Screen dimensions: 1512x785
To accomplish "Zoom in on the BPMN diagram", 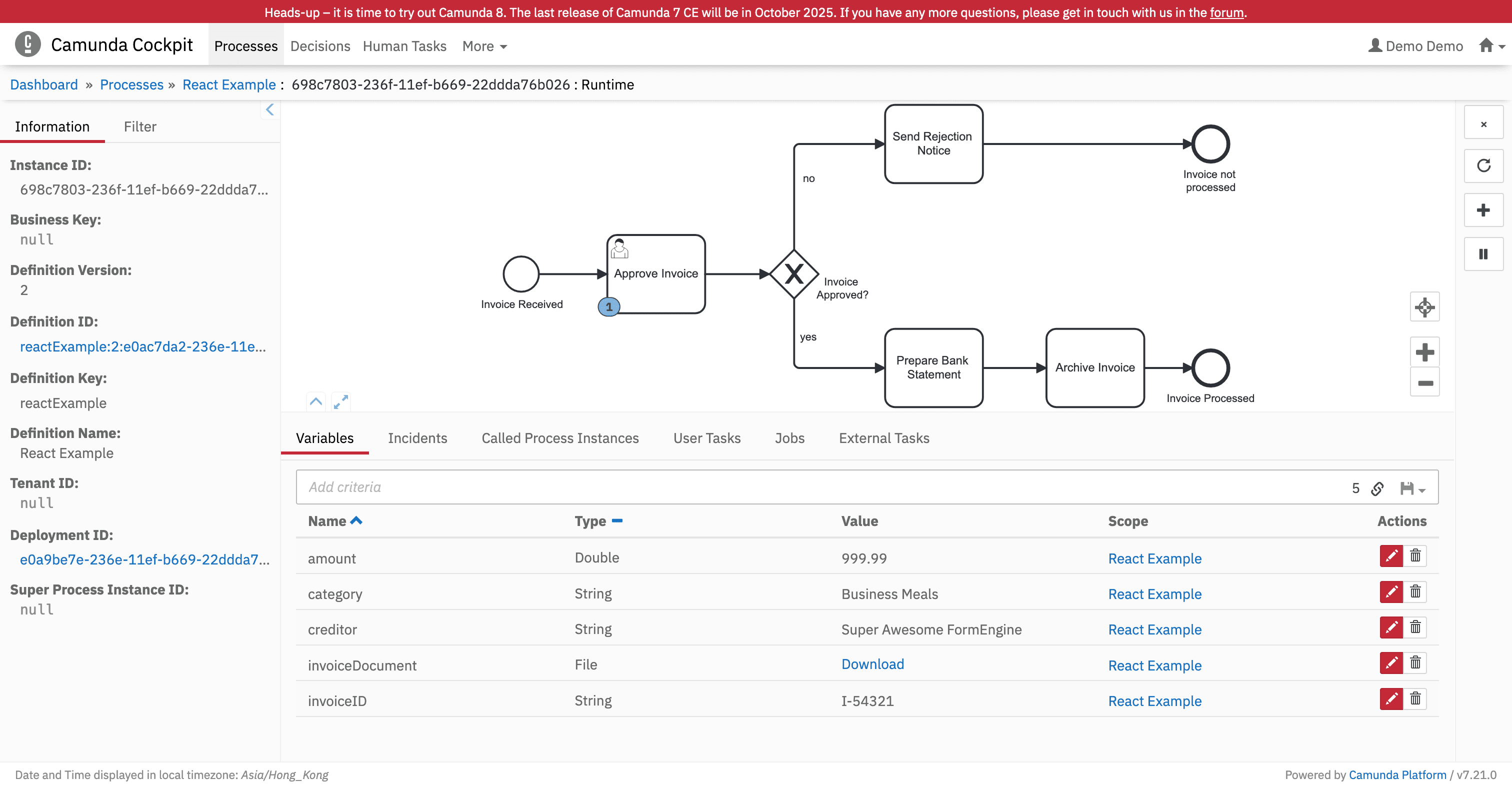I will click(x=1424, y=351).
